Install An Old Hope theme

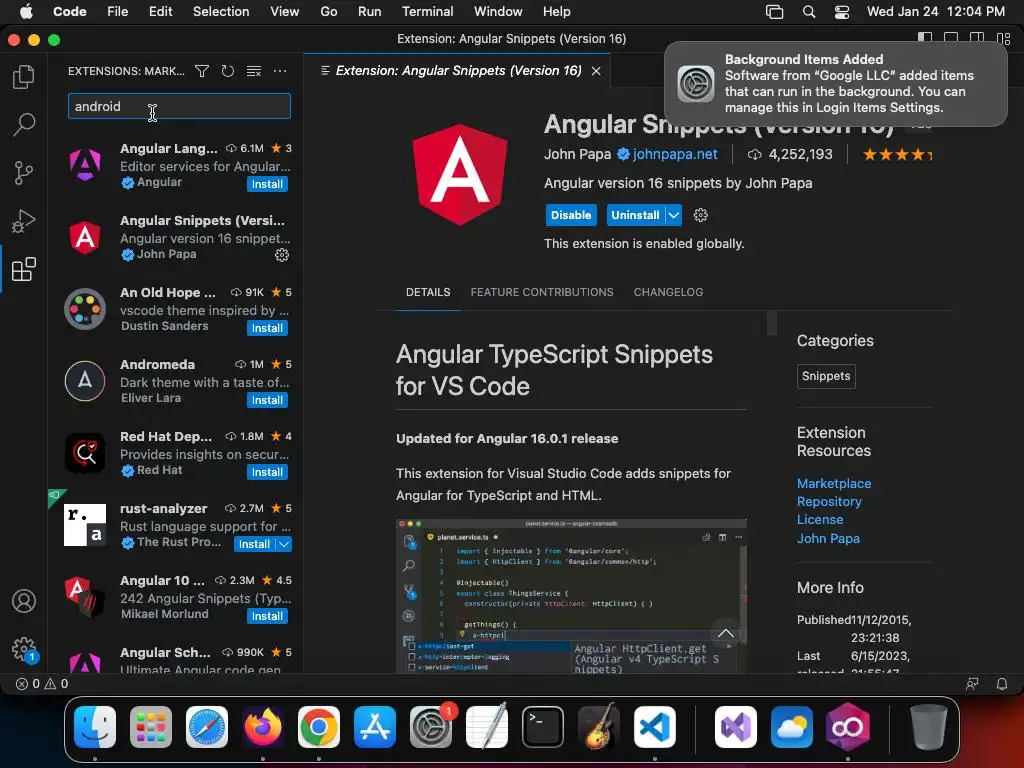tap(267, 328)
